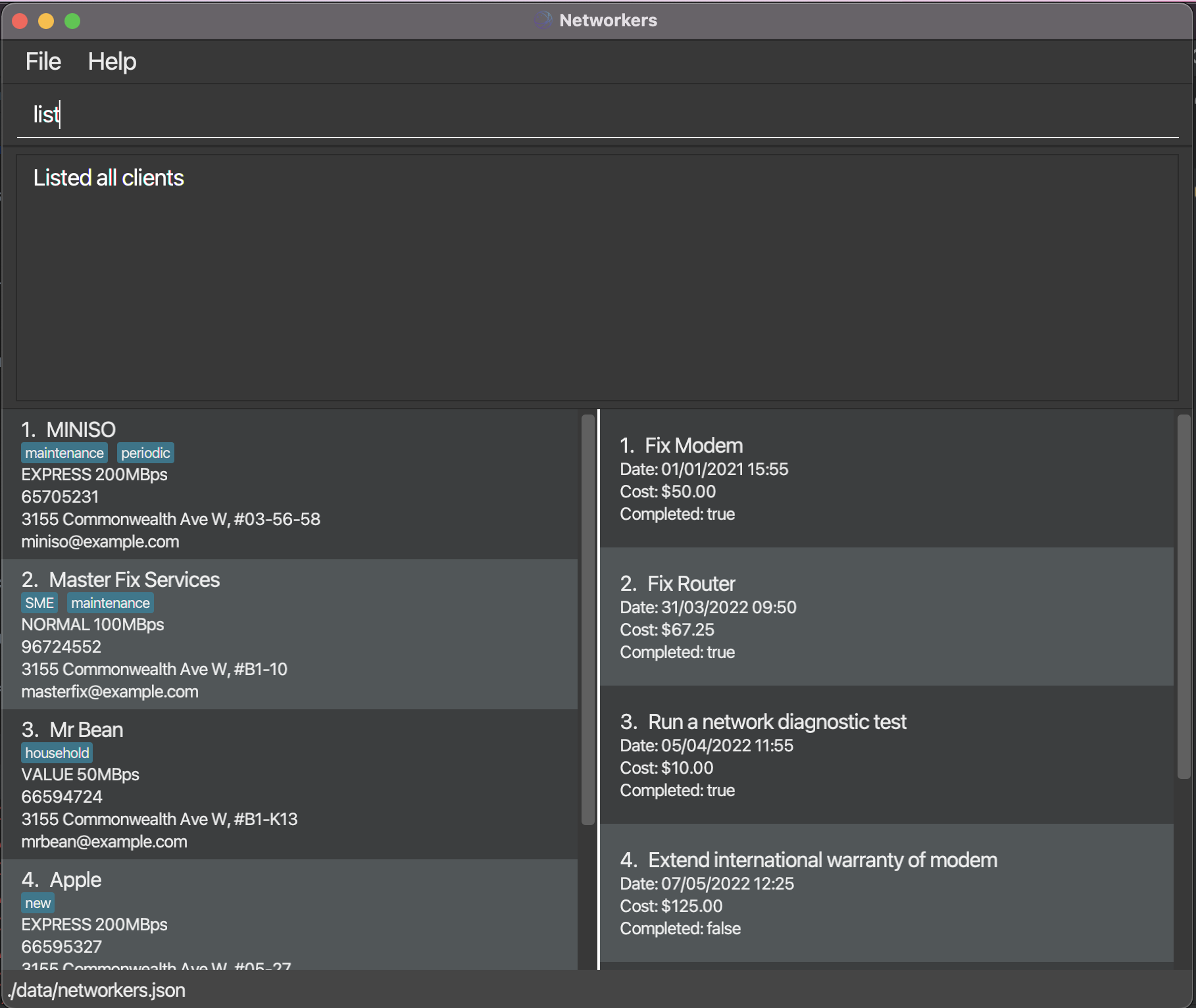
Task: Open the Help menu
Action: 112,61
